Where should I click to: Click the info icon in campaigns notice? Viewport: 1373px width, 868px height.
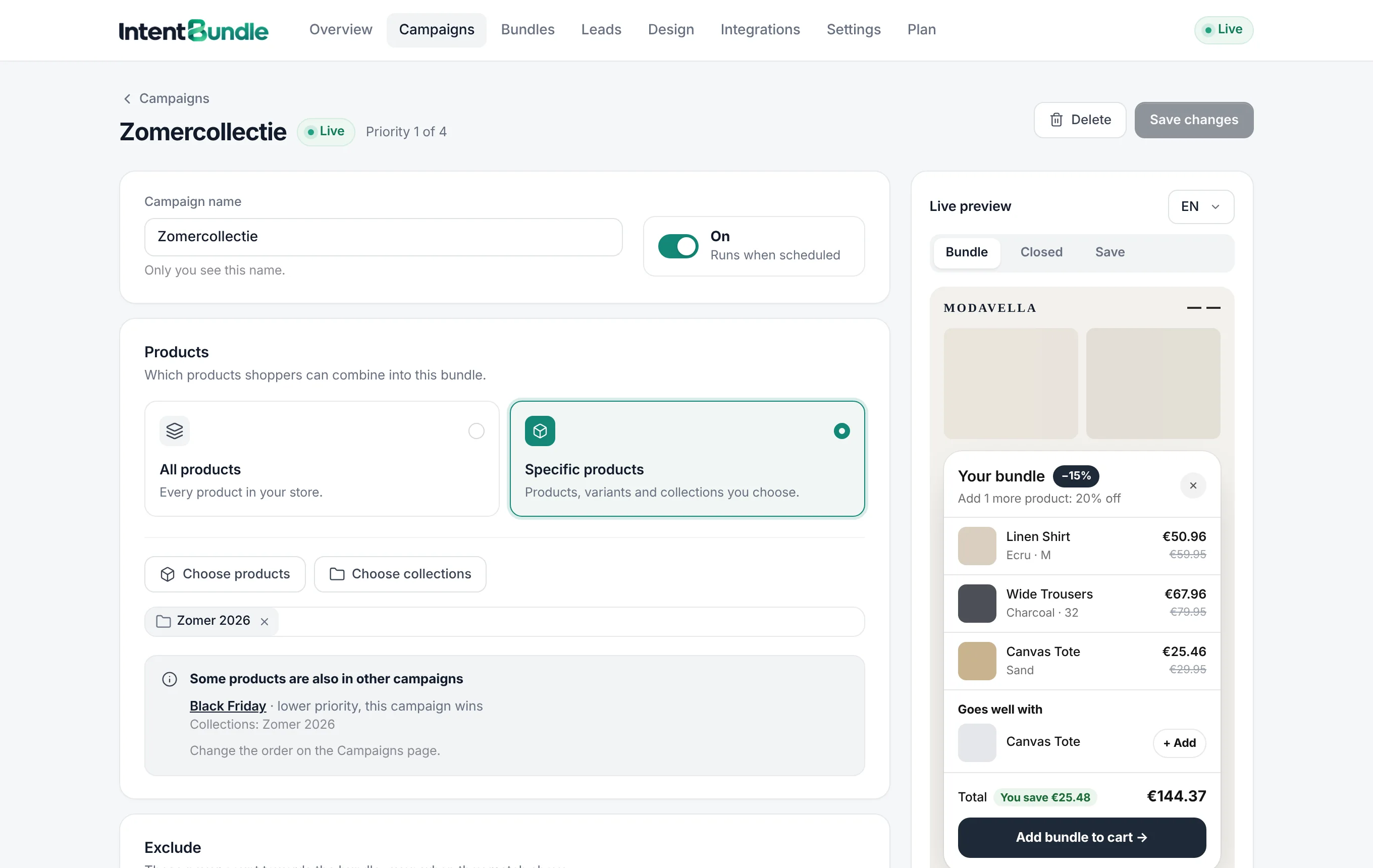[169, 679]
